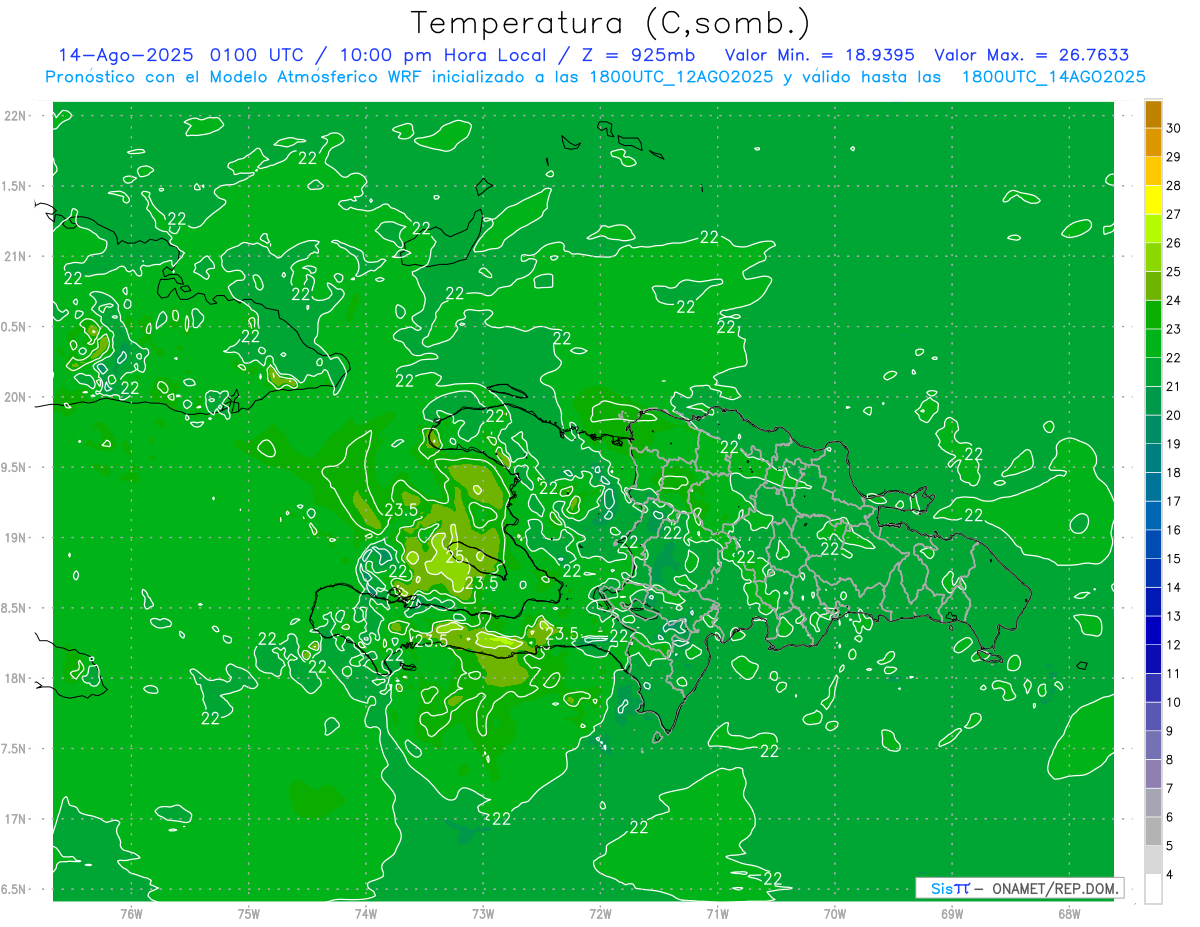Screen dimensions: 1200x927
Task: Click the "69W" longitude axis label
Action: pyautogui.click(x=952, y=913)
